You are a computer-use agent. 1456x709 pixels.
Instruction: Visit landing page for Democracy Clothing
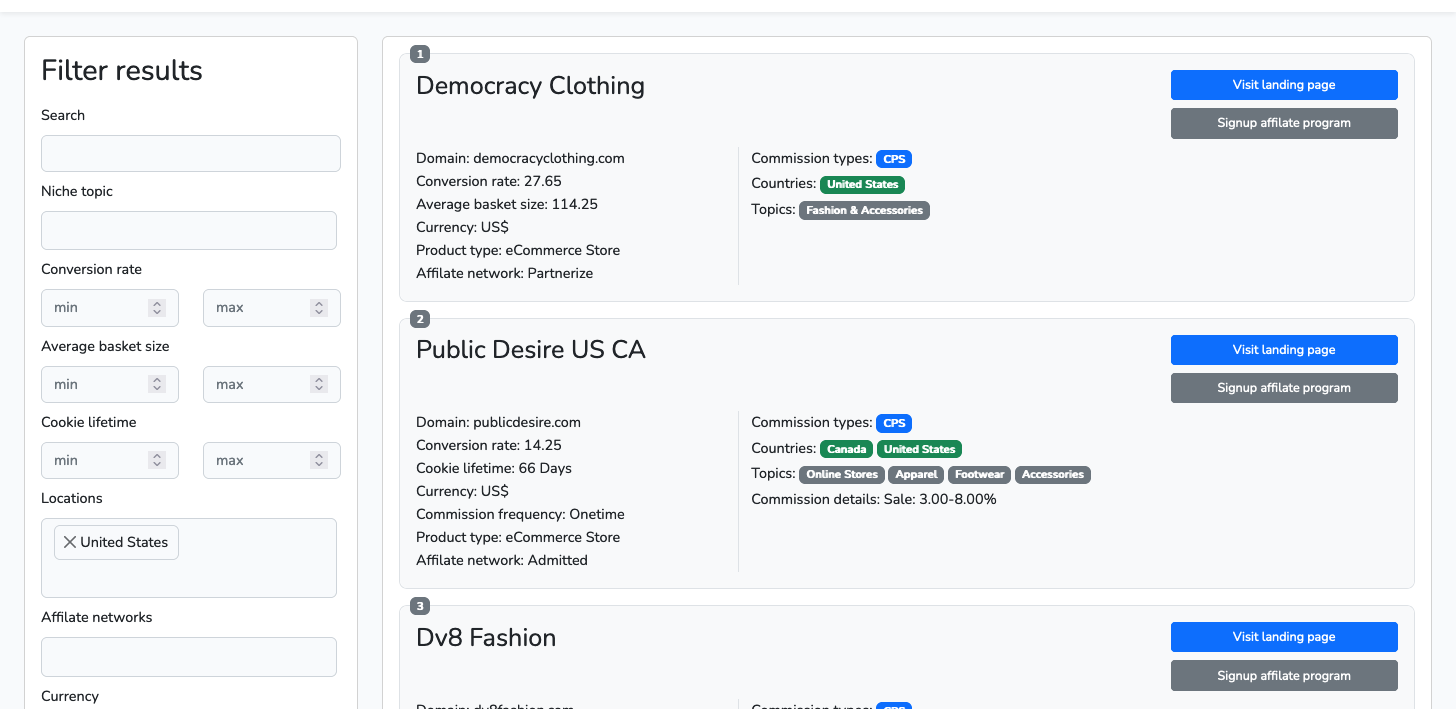pyautogui.click(x=1284, y=85)
